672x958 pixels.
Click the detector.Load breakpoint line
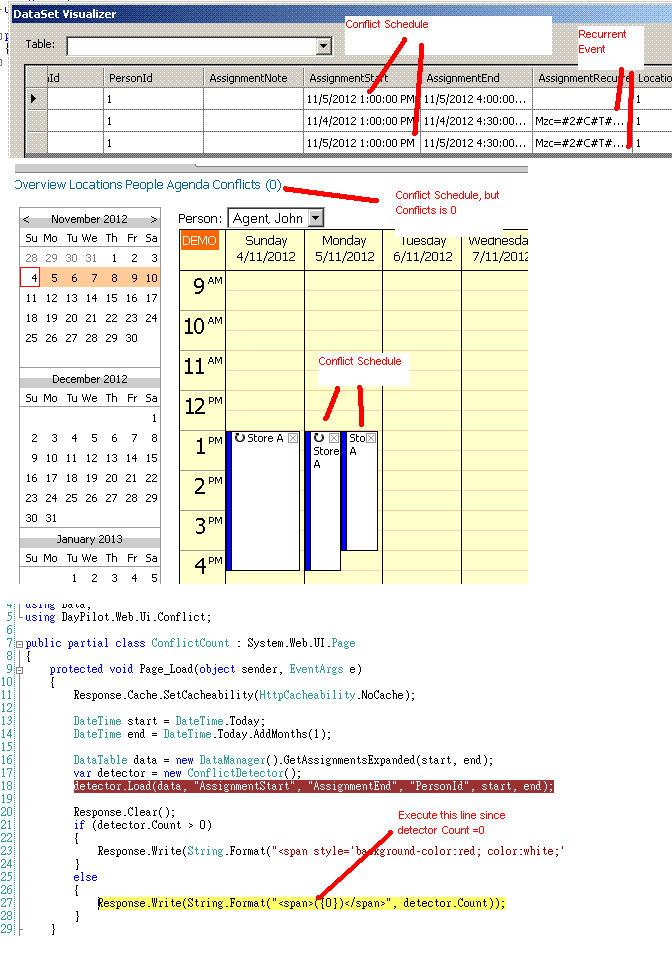(313, 786)
